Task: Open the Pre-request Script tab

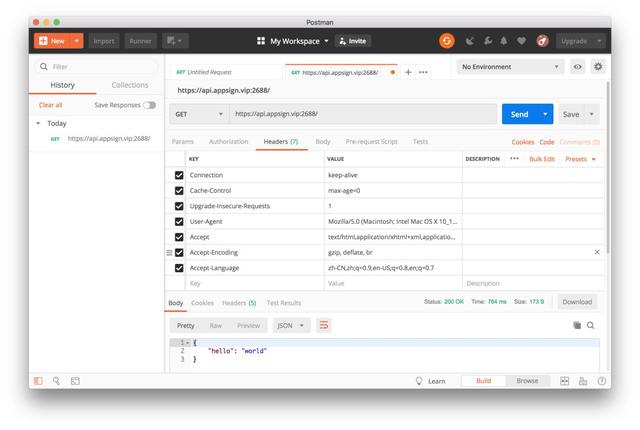Action: click(371, 142)
